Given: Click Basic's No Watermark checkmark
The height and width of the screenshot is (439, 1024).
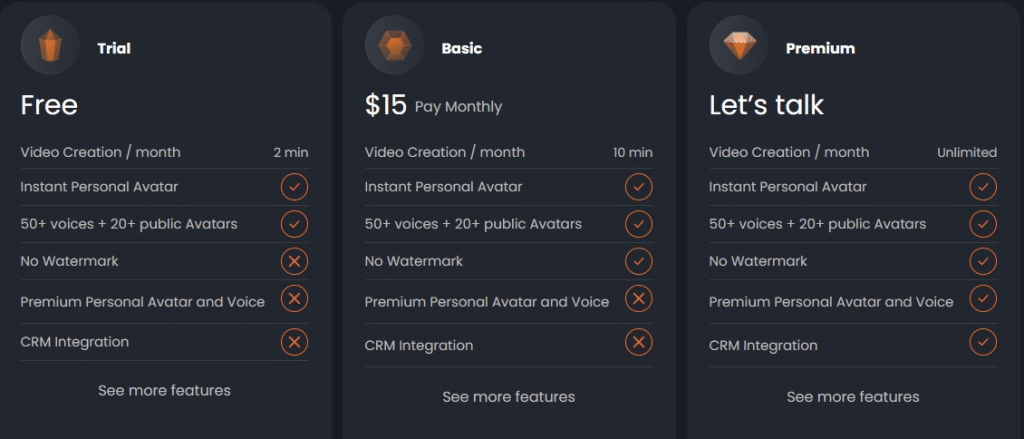Looking at the screenshot, I should [639, 261].
